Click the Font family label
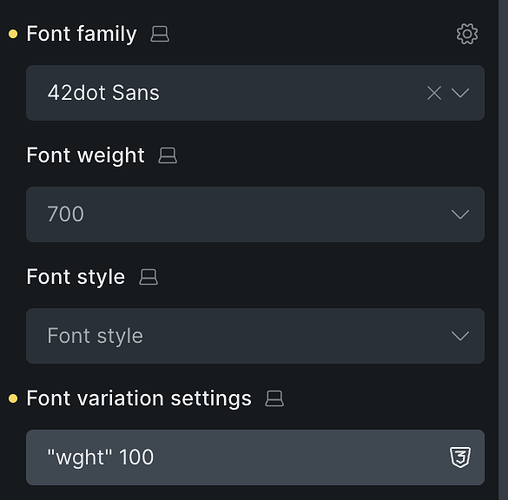508x500 pixels. pos(82,34)
